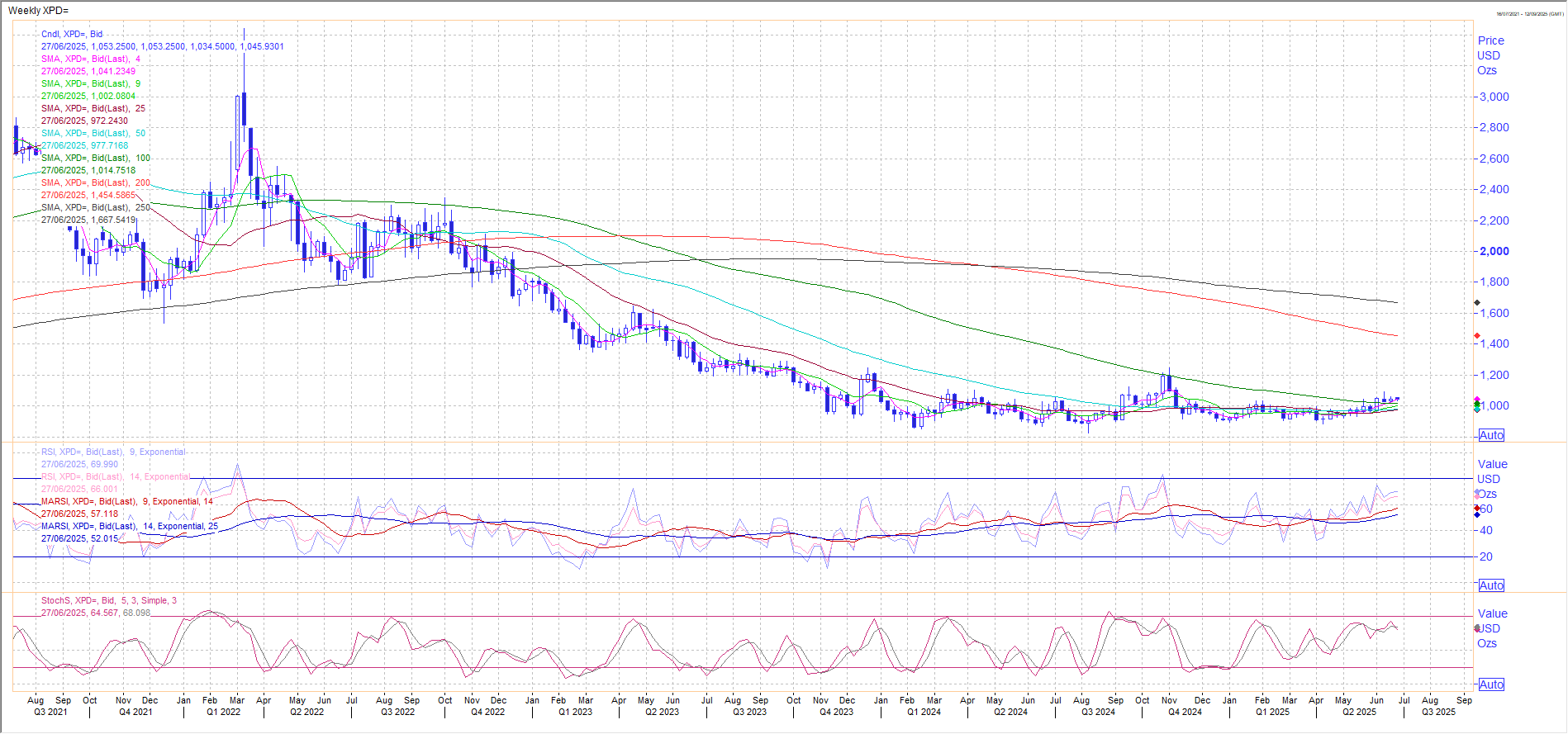Screen dimensions: 1568x734
Task: Click the SMA value 1,667.5419
Action: (113, 220)
